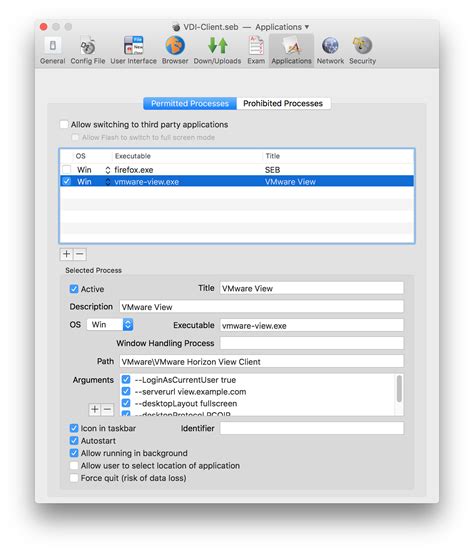Click the Description input field

(261, 307)
